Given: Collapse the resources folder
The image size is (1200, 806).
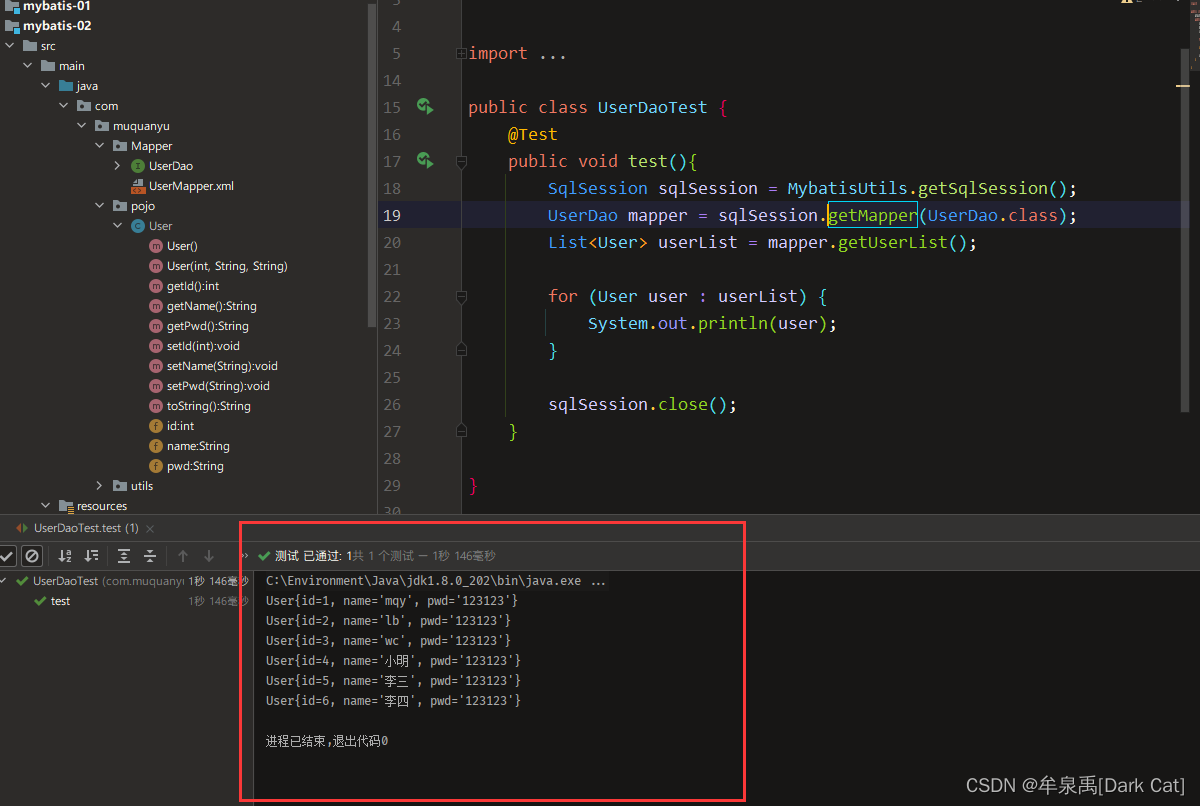Looking at the screenshot, I should (46, 506).
